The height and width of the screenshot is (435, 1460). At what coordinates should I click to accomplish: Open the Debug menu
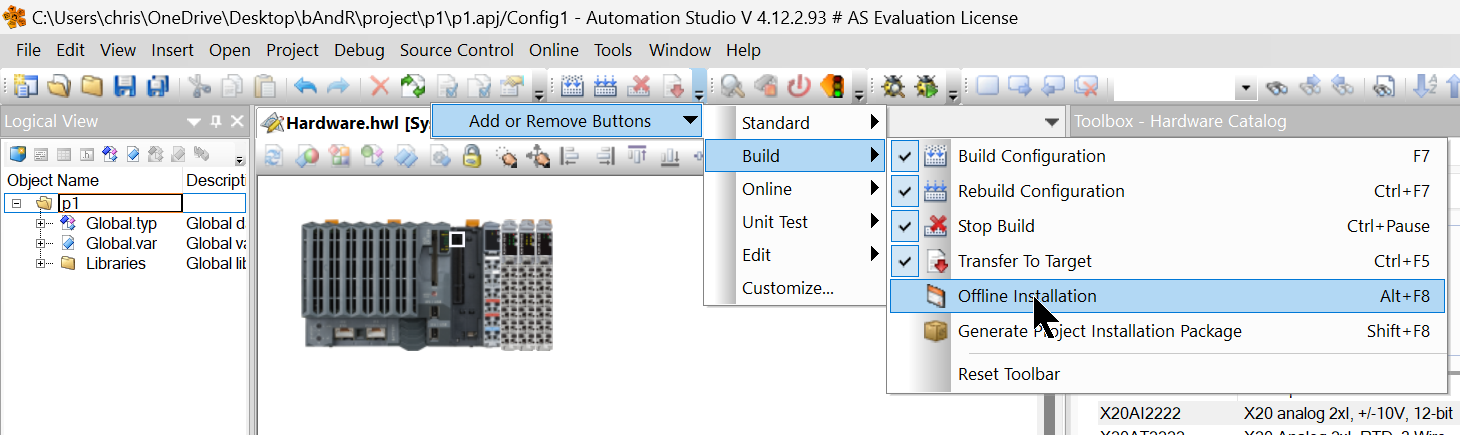click(359, 50)
